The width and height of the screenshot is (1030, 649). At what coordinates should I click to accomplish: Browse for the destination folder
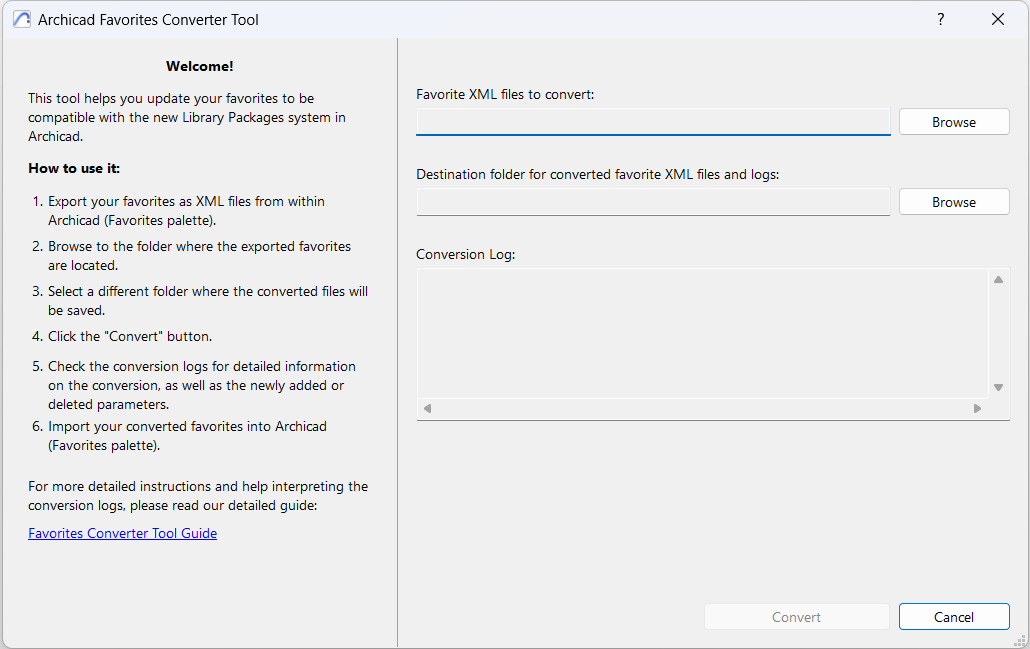click(953, 202)
